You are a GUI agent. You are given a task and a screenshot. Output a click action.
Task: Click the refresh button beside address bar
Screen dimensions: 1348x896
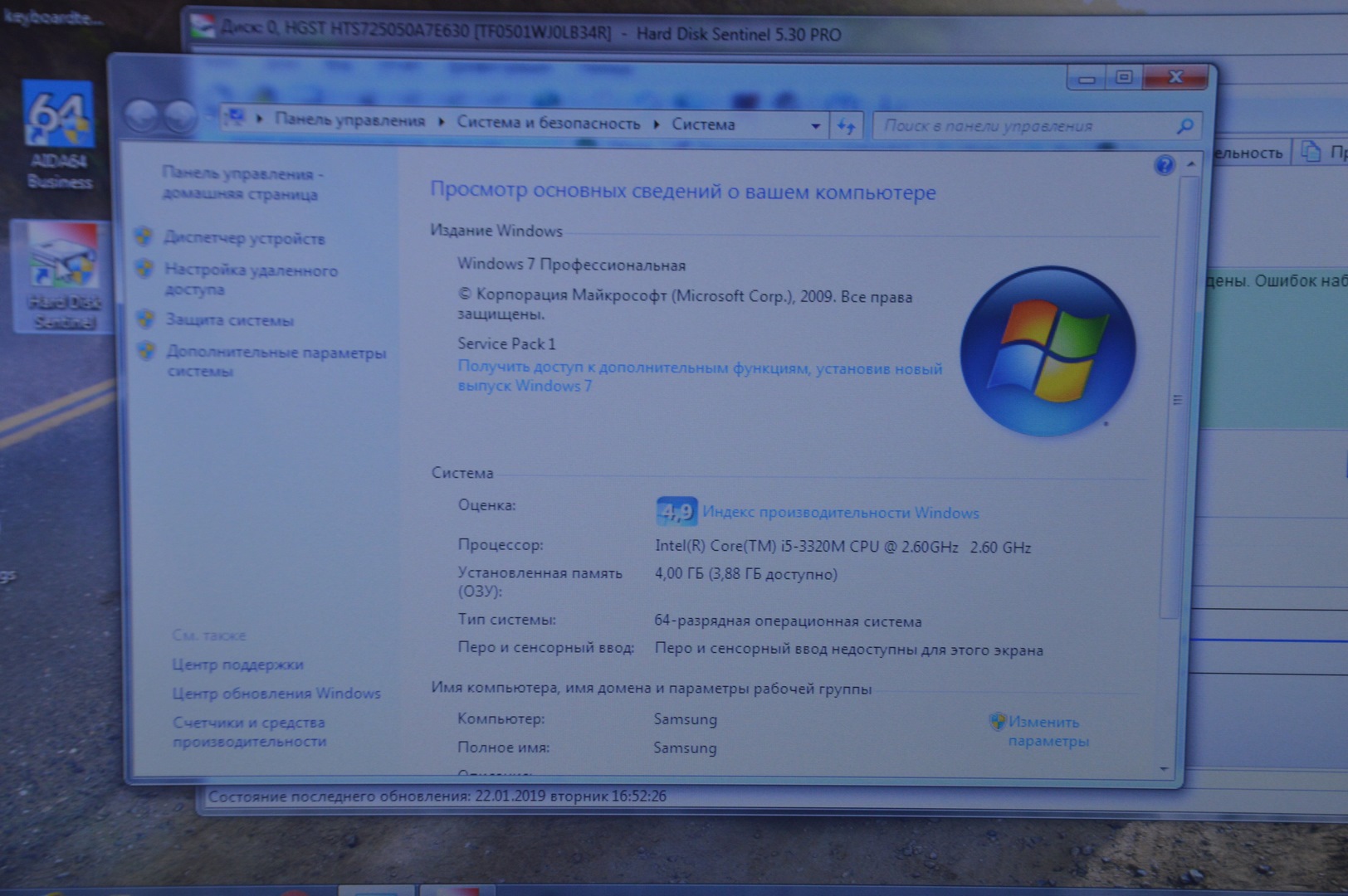click(846, 126)
